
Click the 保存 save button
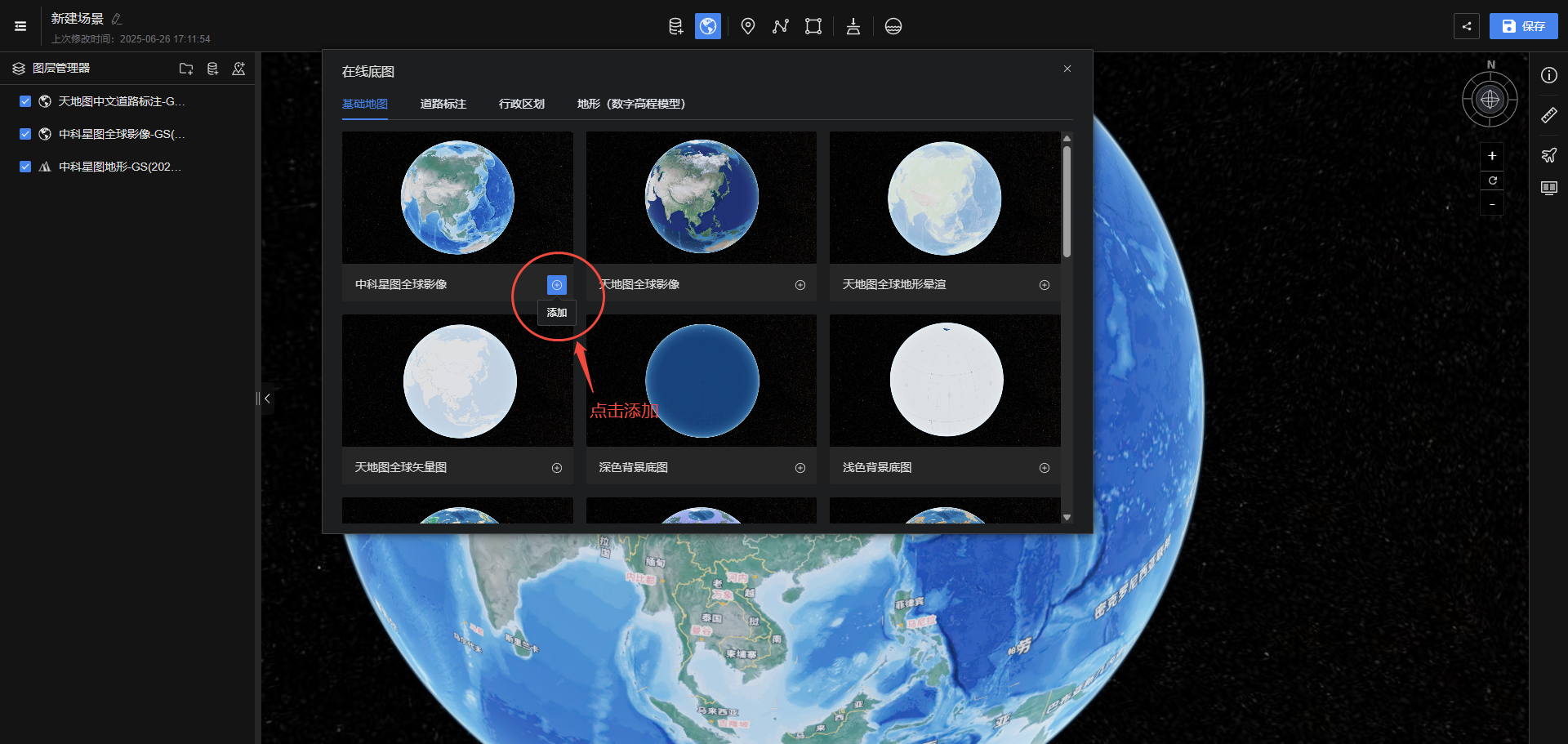1523,26
